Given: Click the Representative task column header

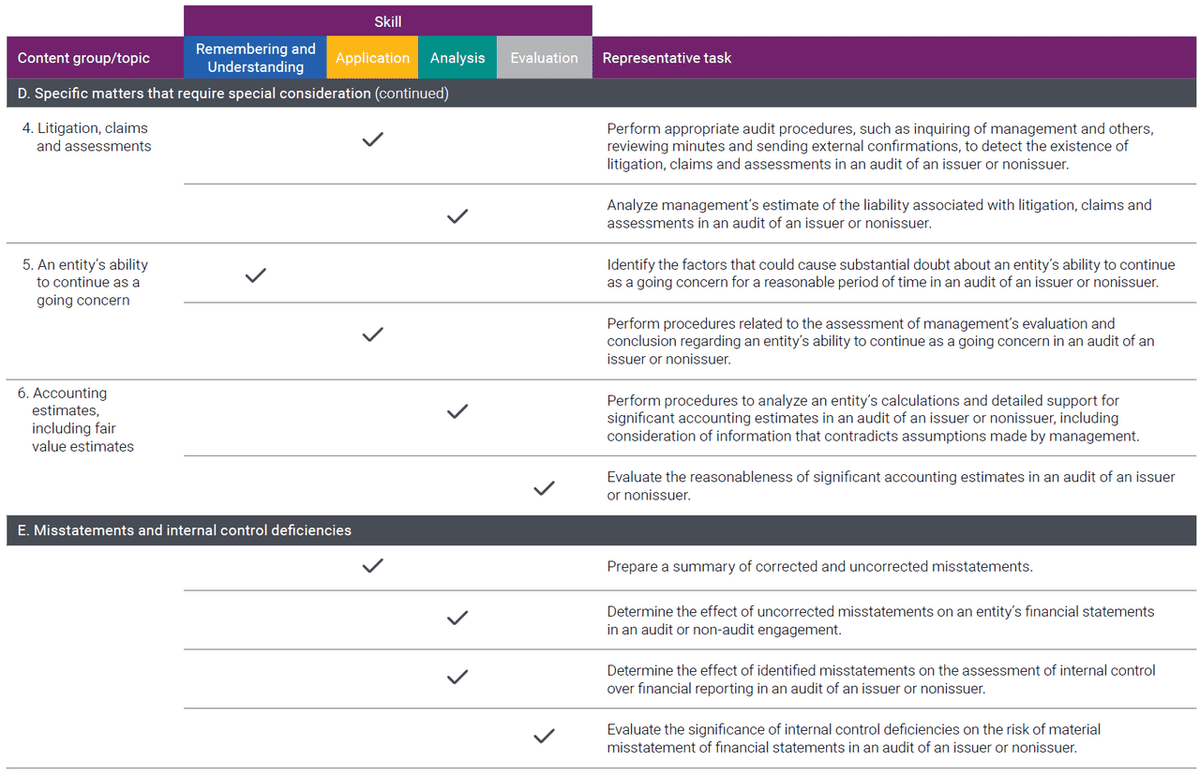Looking at the screenshot, I should tap(667, 58).
